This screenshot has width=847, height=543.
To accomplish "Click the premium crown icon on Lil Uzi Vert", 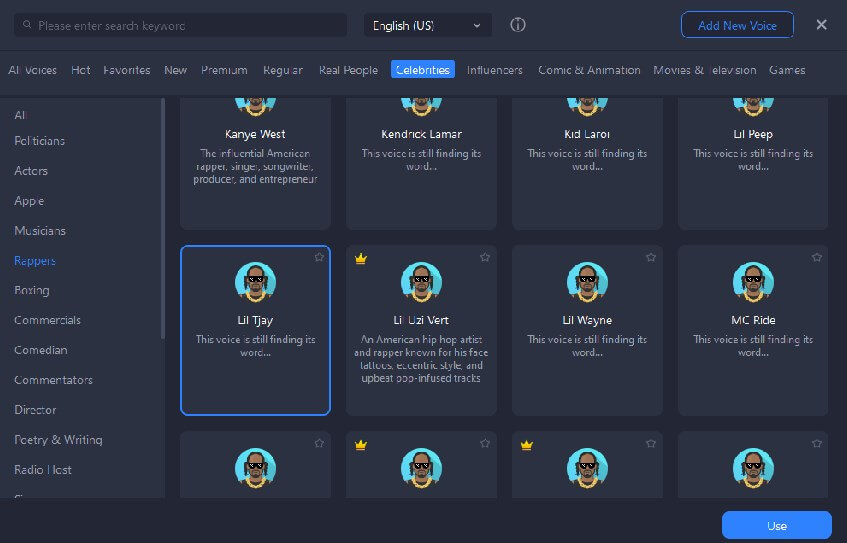I will coord(361,259).
